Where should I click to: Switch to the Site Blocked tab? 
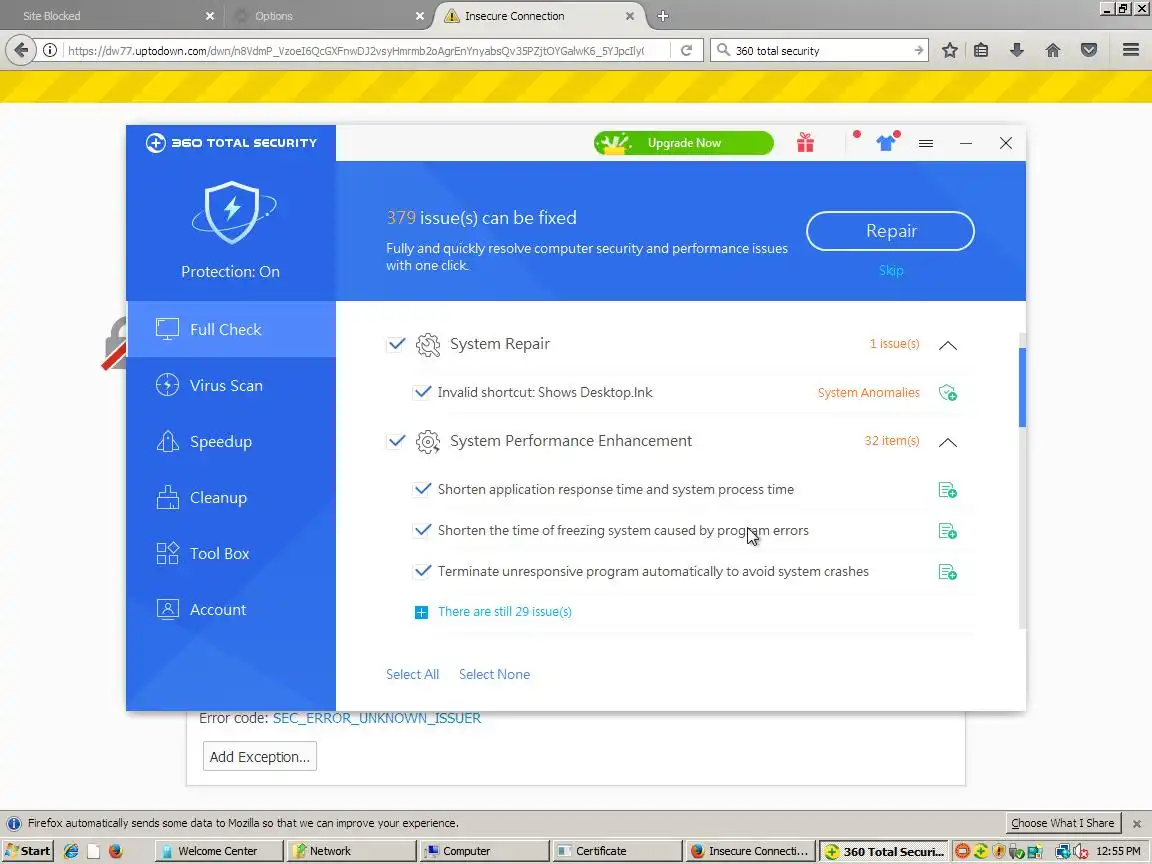point(110,15)
